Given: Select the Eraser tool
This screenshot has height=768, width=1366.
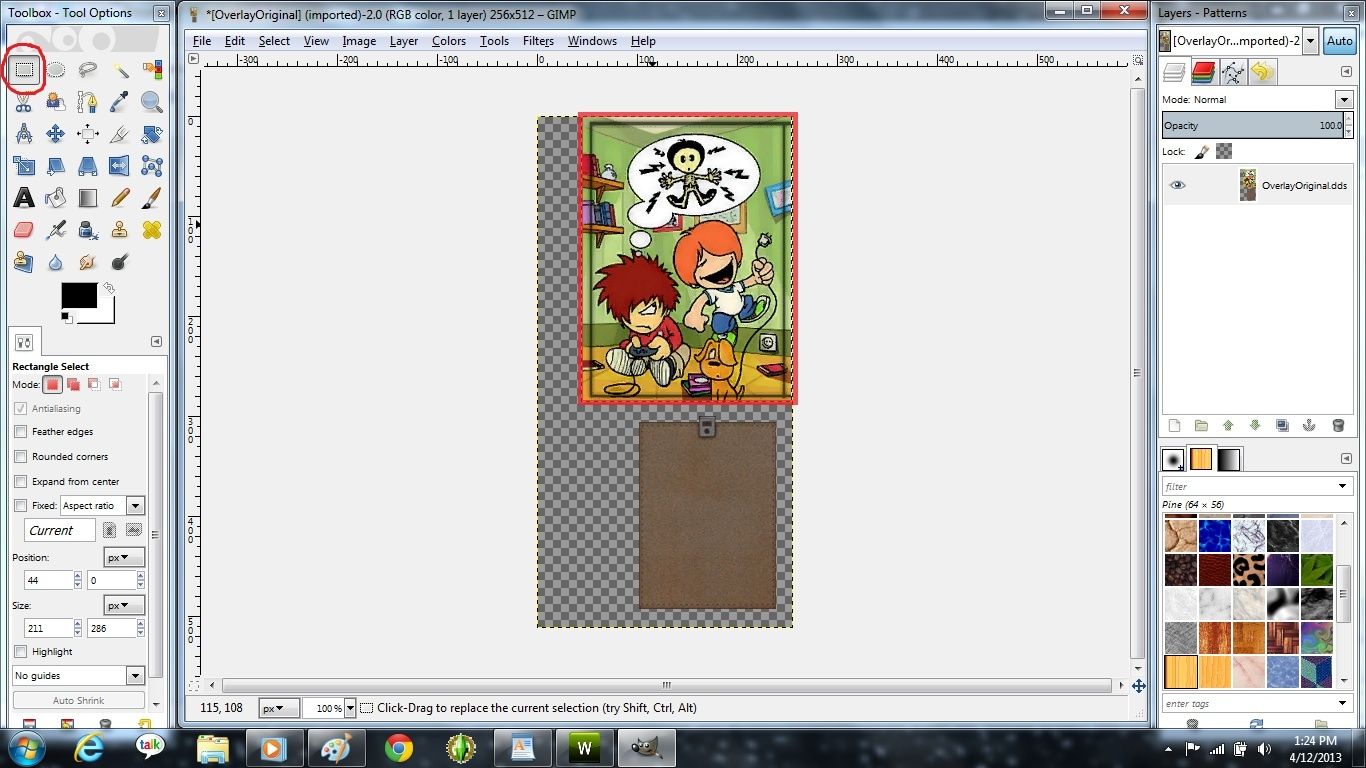Looking at the screenshot, I should 24,230.
